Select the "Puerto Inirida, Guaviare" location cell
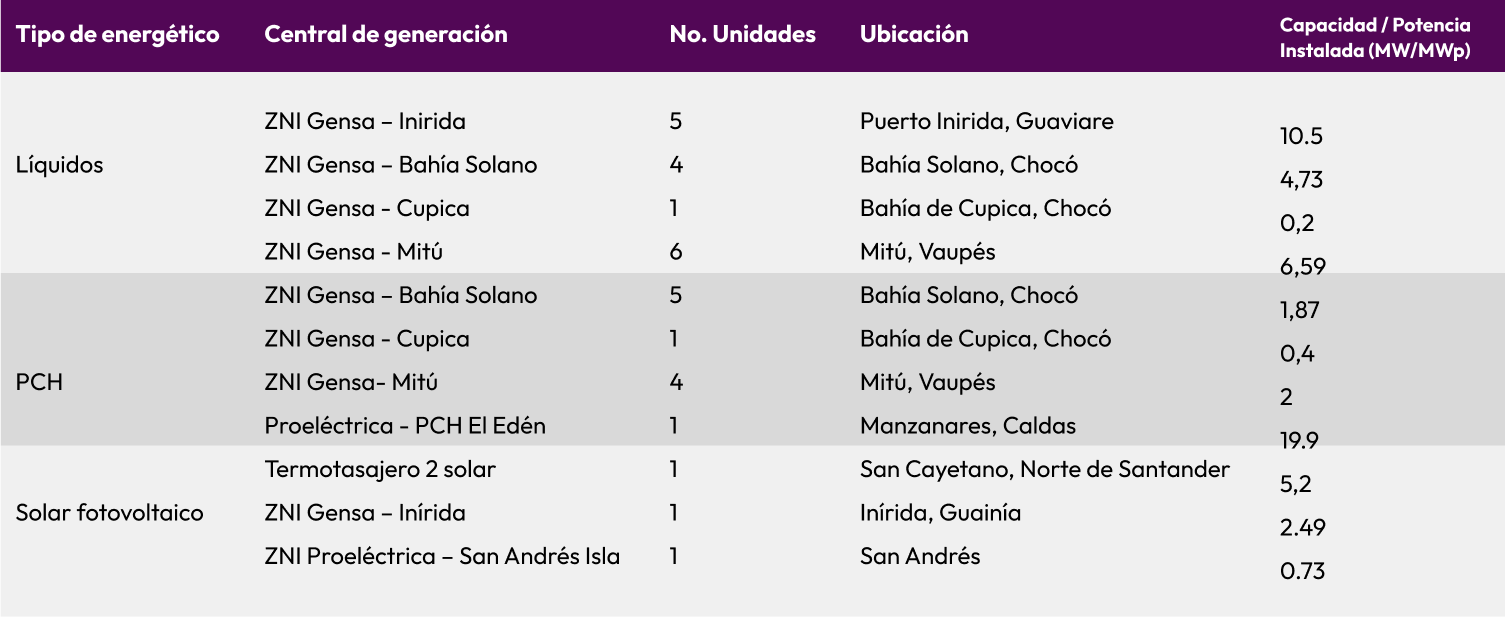The height and width of the screenshot is (617, 1505). coord(986,121)
